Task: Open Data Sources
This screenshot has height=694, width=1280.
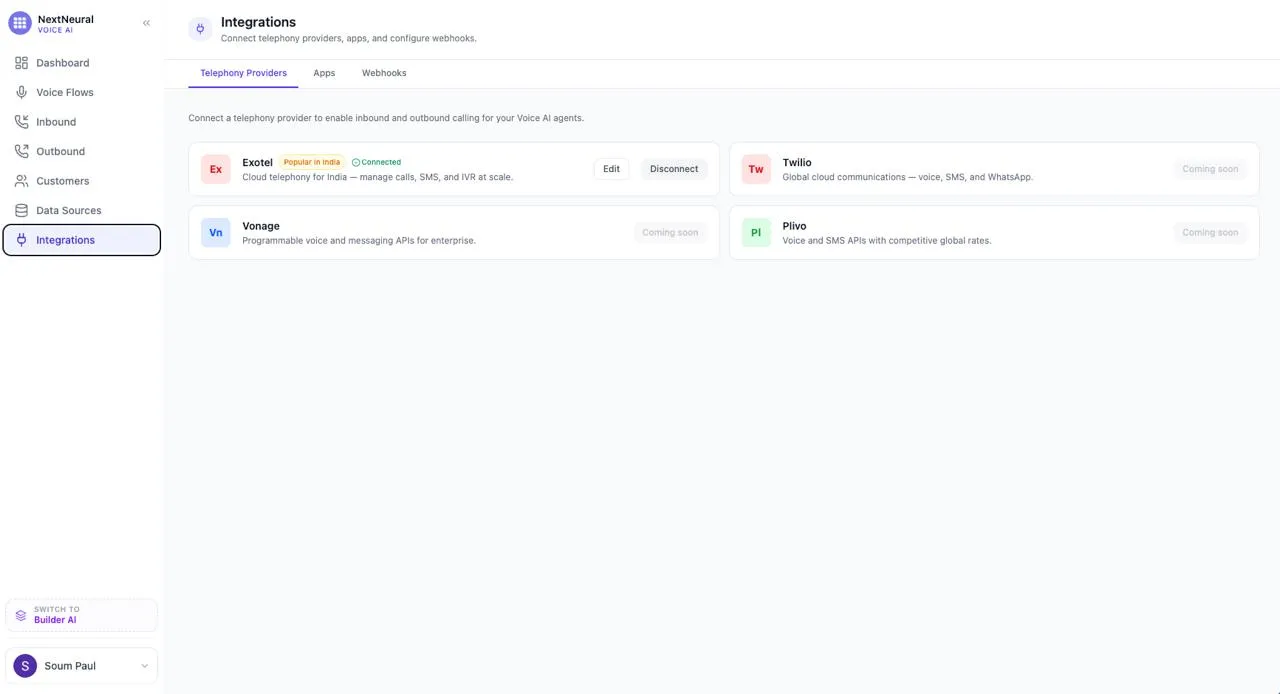Action: tap(82, 210)
